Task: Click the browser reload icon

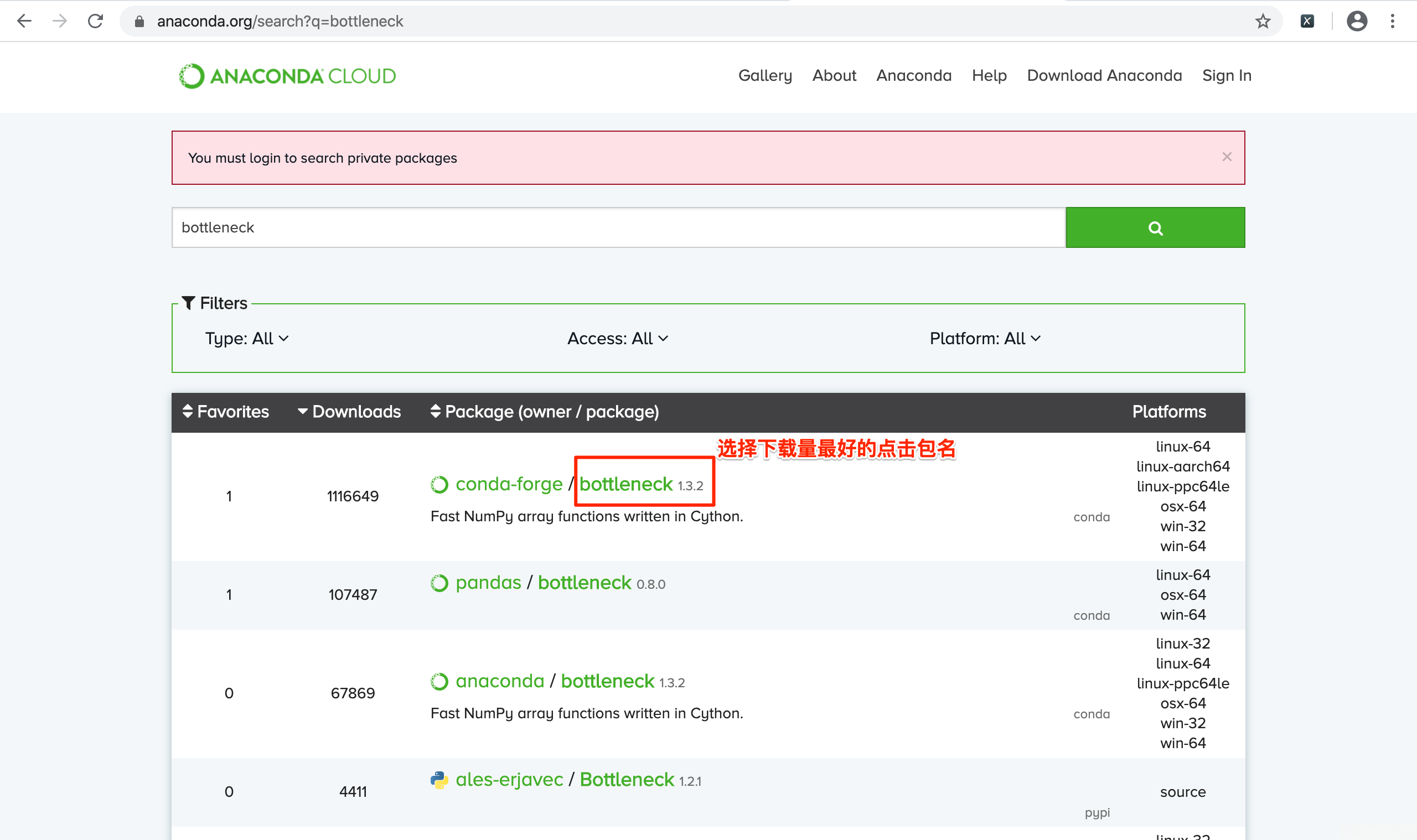Action: point(95,22)
